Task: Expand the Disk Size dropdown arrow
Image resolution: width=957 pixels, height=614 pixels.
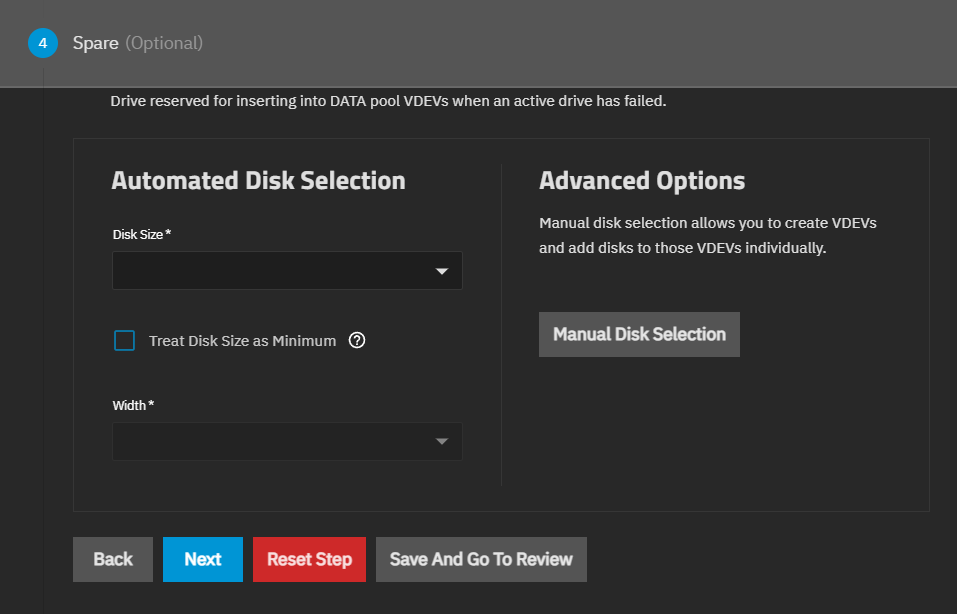Action: tap(442, 271)
